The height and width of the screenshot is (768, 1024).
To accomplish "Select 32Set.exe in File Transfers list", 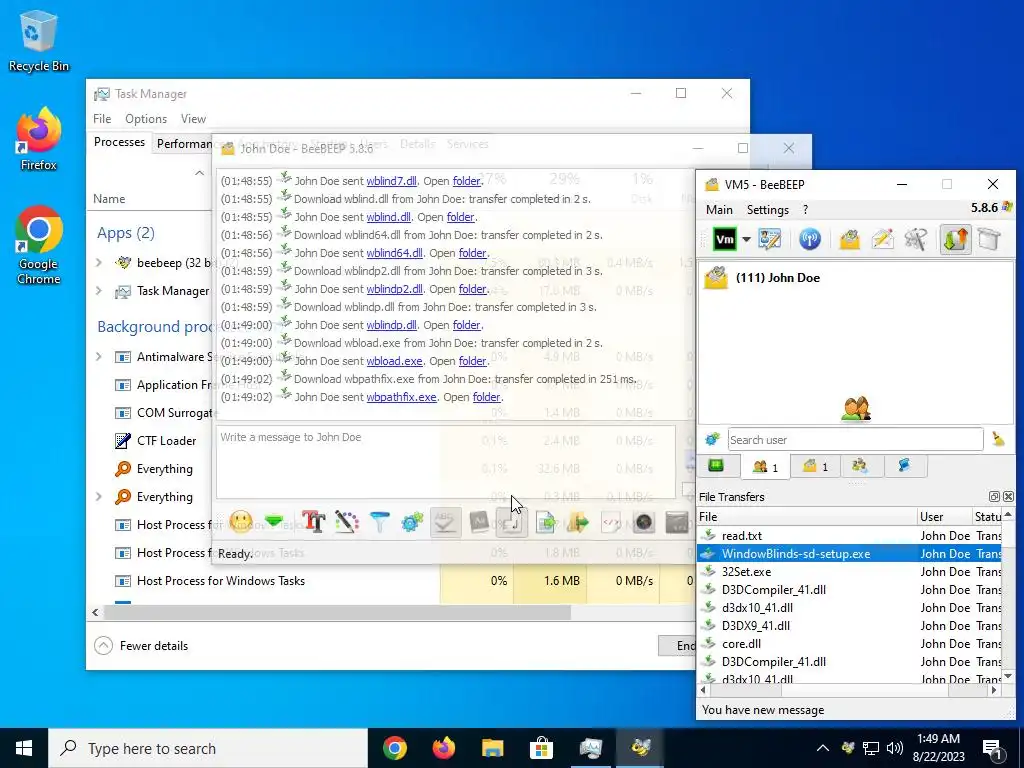I will click(x=850, y=571).
